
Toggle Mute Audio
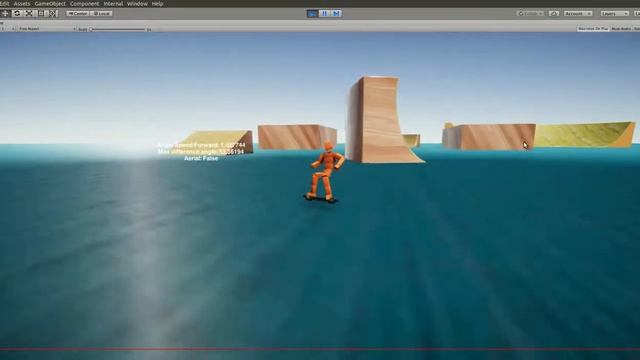(621, 29)
